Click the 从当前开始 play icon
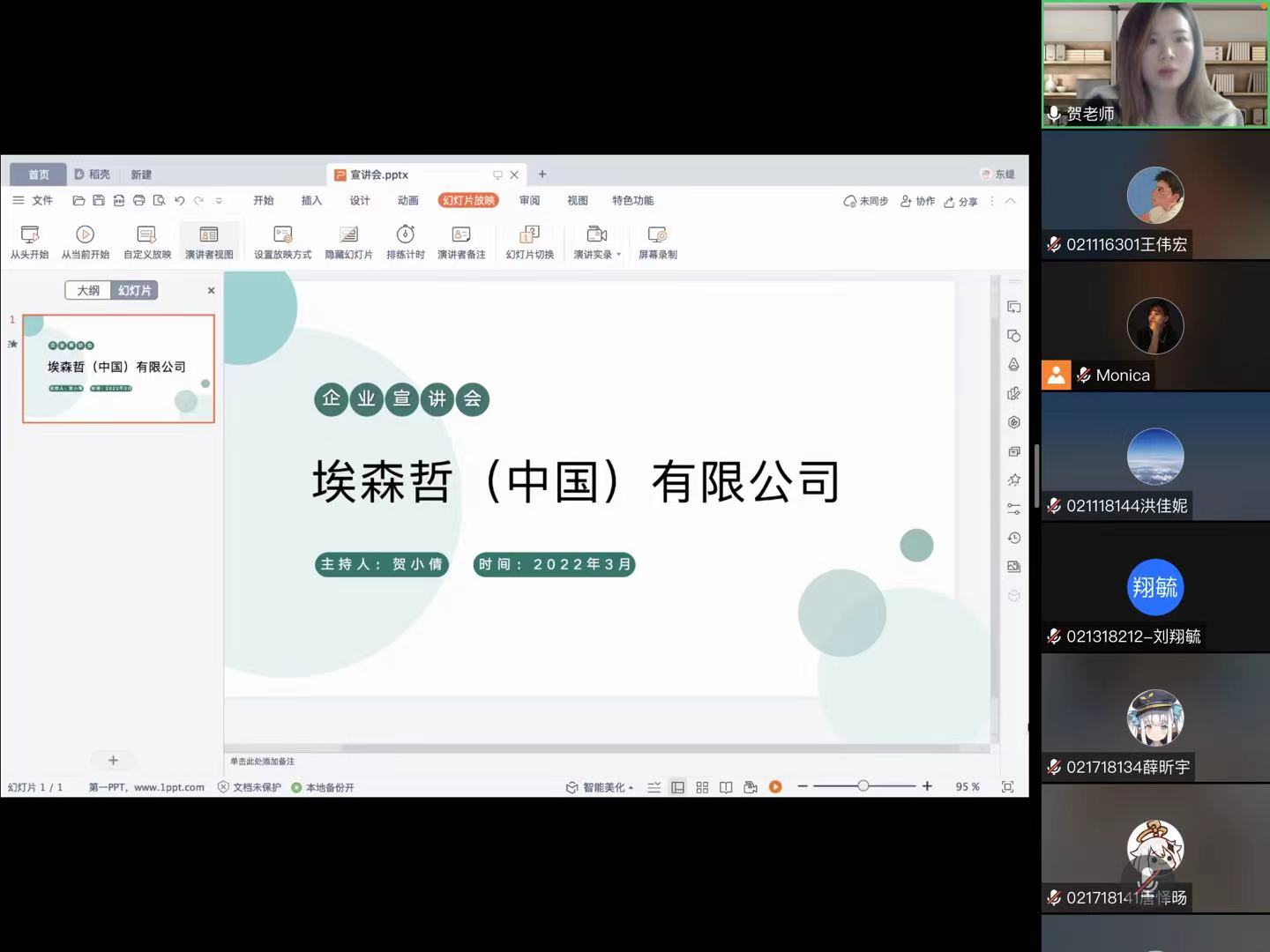1270x952 pixels. coord(85,234)
